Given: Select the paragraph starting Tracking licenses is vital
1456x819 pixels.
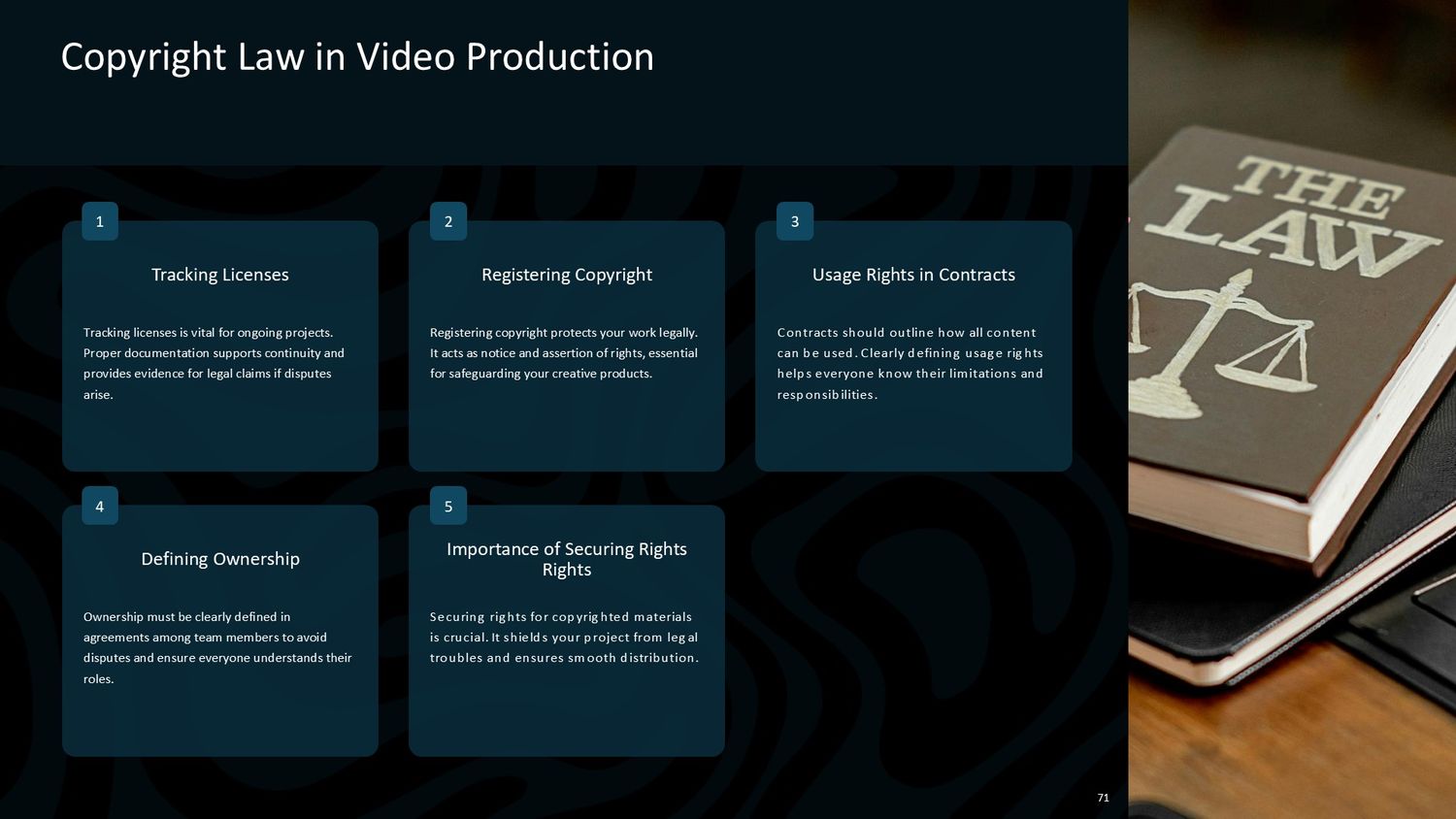Looking at the screenshot, I should click(214, 363).
